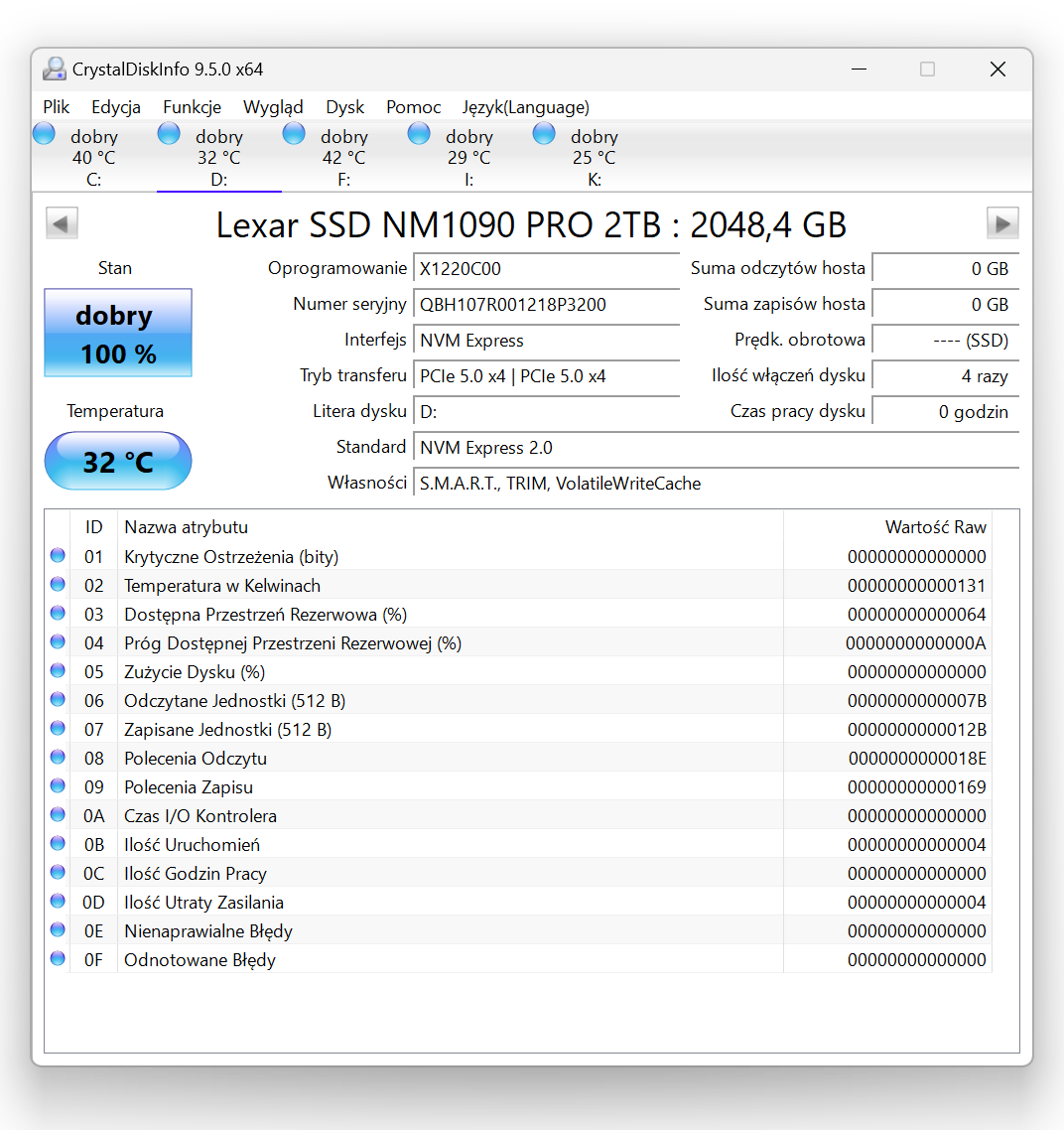Click the Nazwa atrybutu column header
The width and height of the screenshot is (1064, 1130).
click(x=187, y=527)
